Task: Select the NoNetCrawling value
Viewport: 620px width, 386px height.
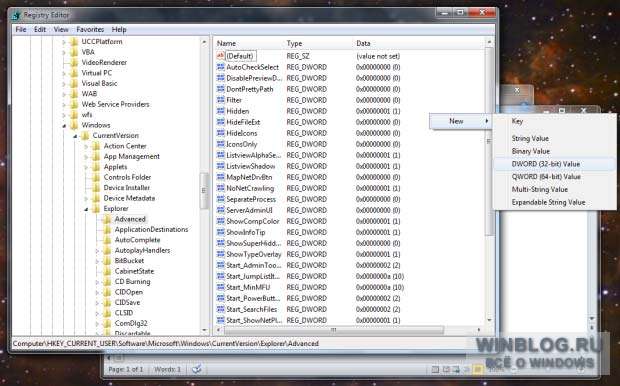Action: click(250, 188)
